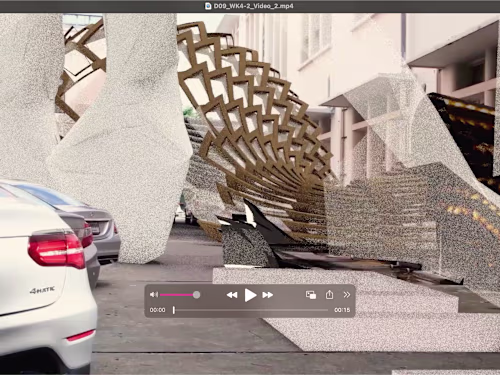Viewport: 500px width, 375px height.
Task: Click the D09_WK4-2_Video_2.mp4 window title
Action: tap(253, 6)
